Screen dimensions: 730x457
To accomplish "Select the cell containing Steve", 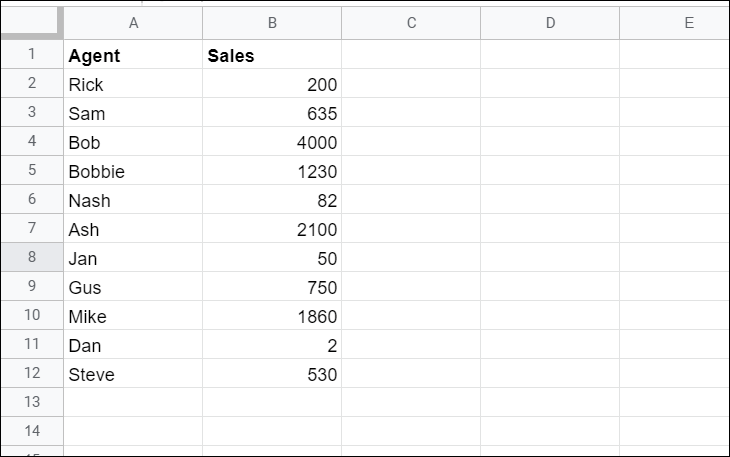I will tap(133, 375).
